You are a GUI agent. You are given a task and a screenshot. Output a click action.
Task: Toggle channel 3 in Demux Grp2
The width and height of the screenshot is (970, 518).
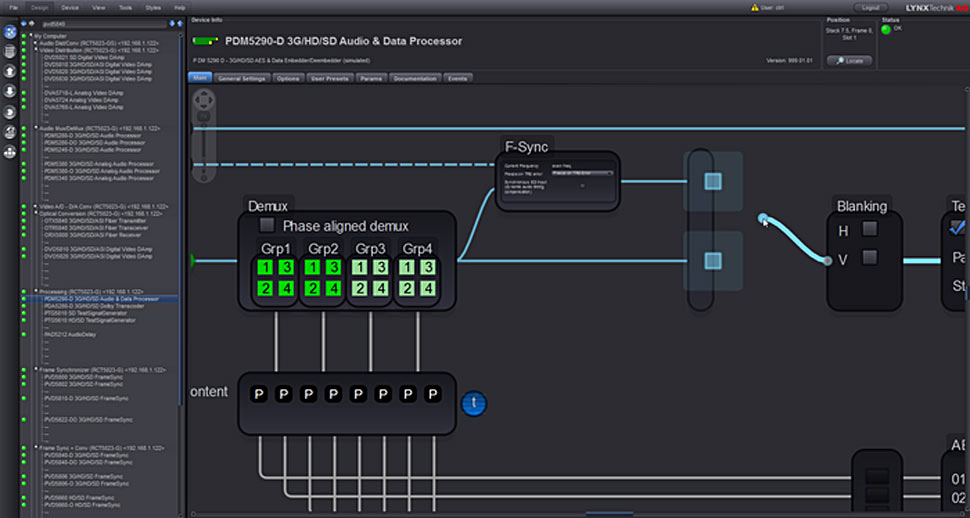pyautogui.click(x=333, y=267)
